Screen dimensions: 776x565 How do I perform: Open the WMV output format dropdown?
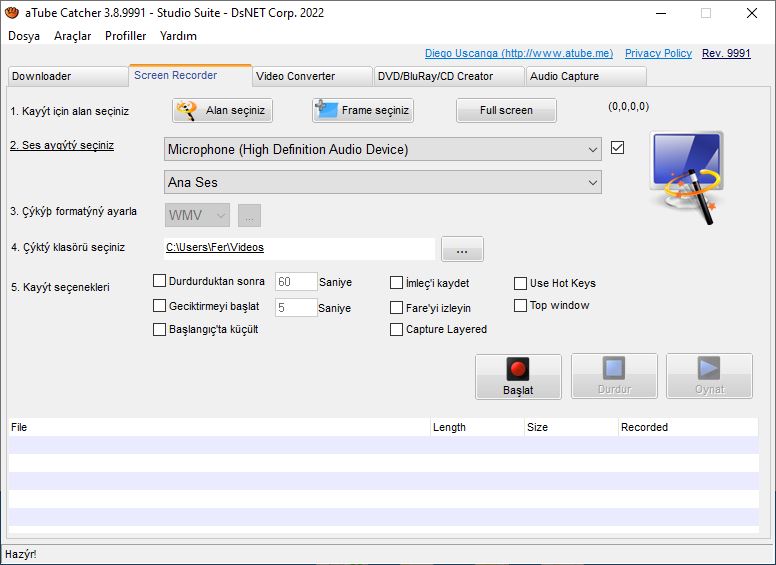tap(197, 215)
